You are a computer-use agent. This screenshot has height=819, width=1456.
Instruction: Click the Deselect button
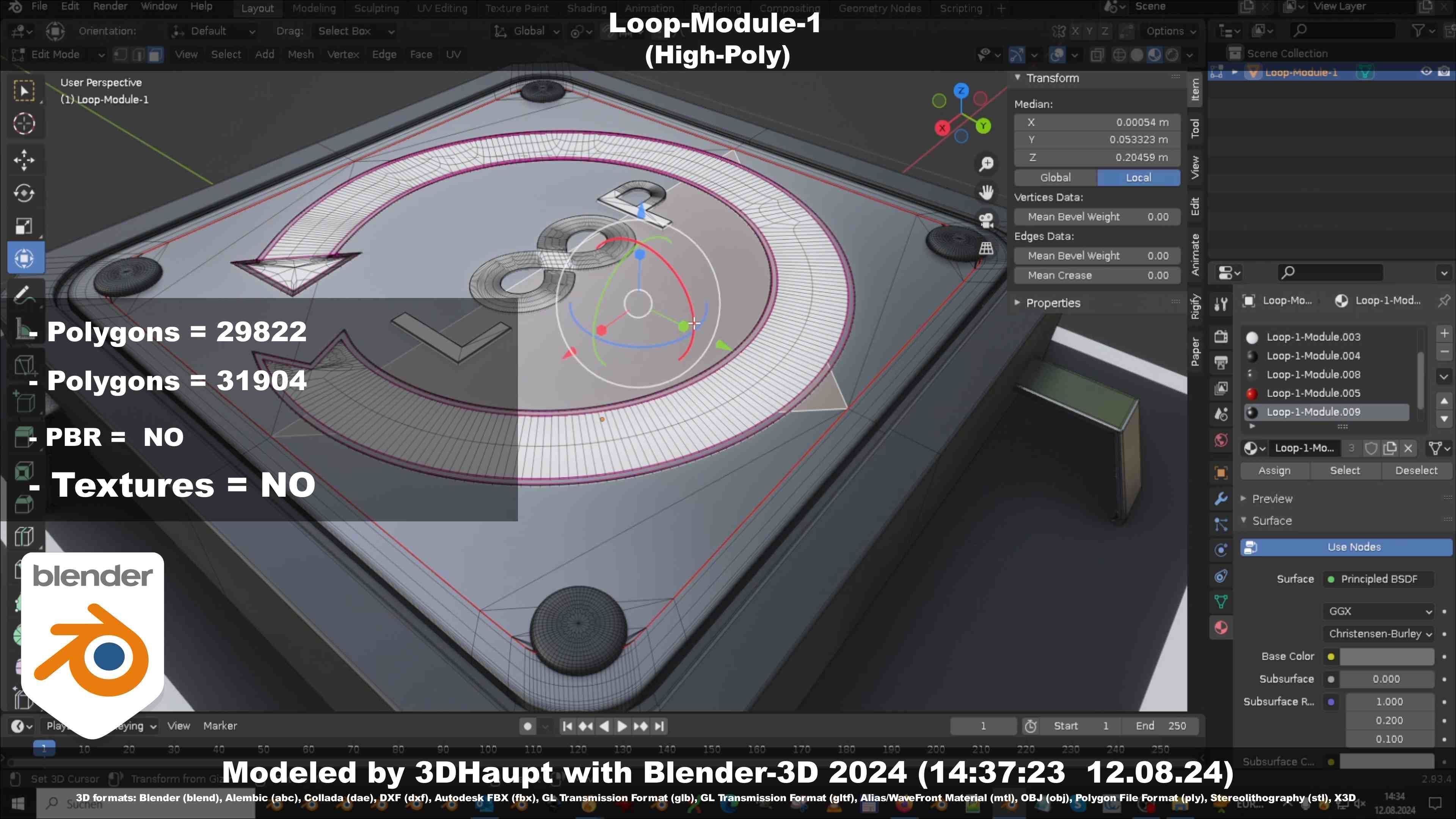(1416, 470)
